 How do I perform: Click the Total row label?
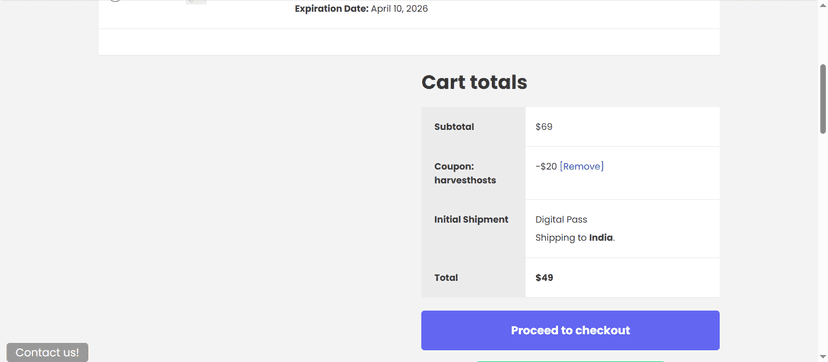pos(446,278)
